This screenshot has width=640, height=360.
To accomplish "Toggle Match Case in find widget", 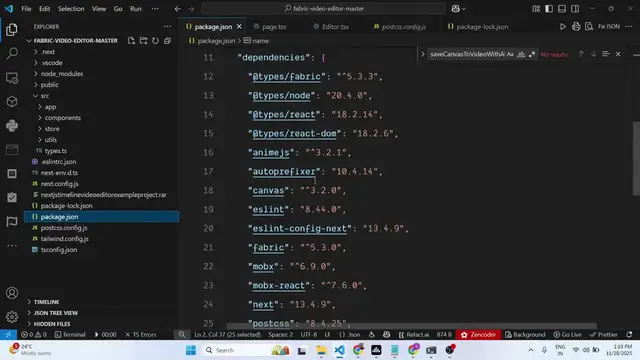I will click(x=510, y=54).
